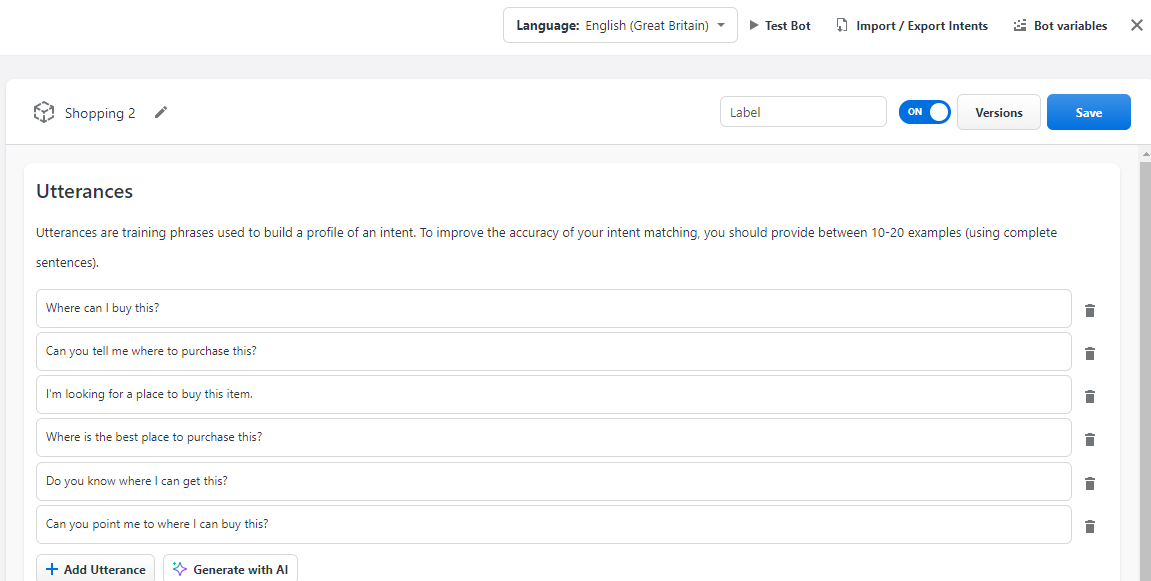The image size is (1151, 581).
Task: Click the plus icon on Add Utterance
Action: click(x=49, y=568)
